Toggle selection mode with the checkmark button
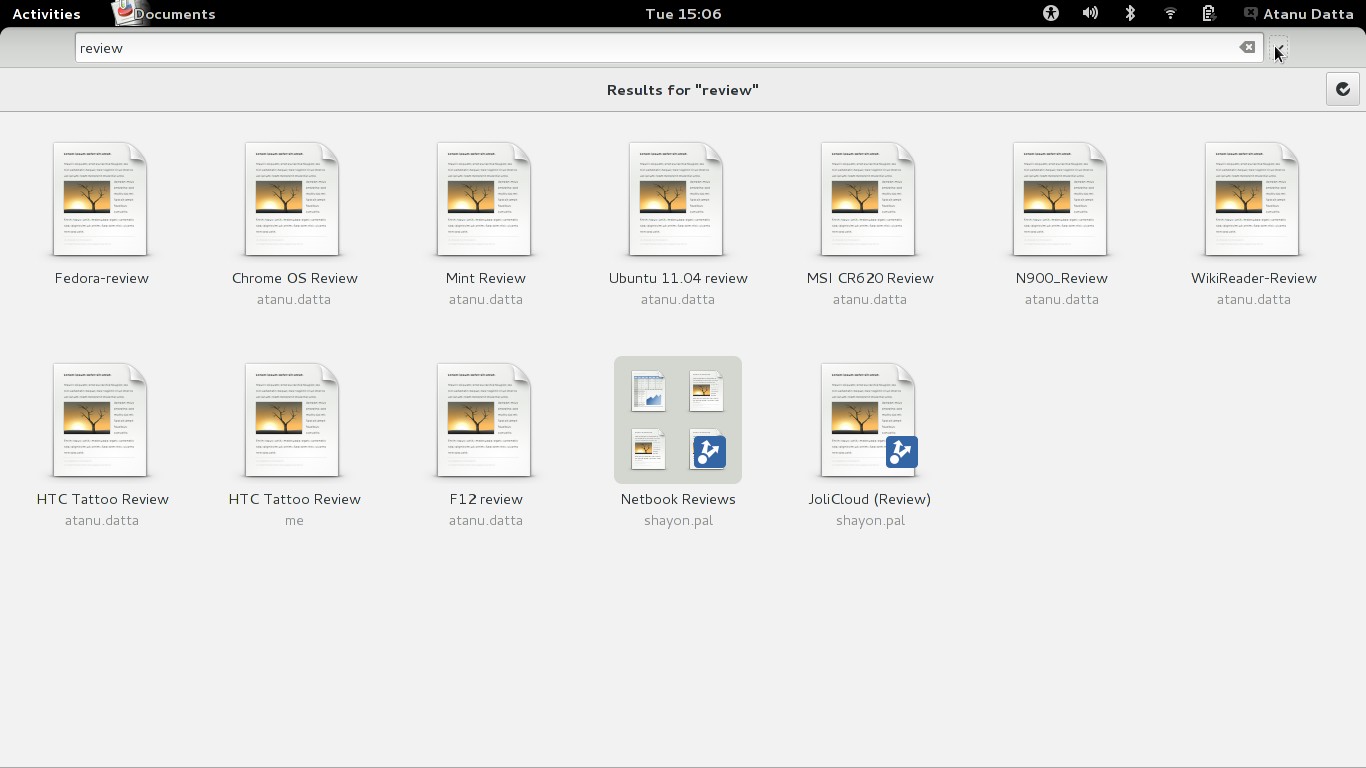This screenshot has width=1366, height=768. [x=1343, y=89]
